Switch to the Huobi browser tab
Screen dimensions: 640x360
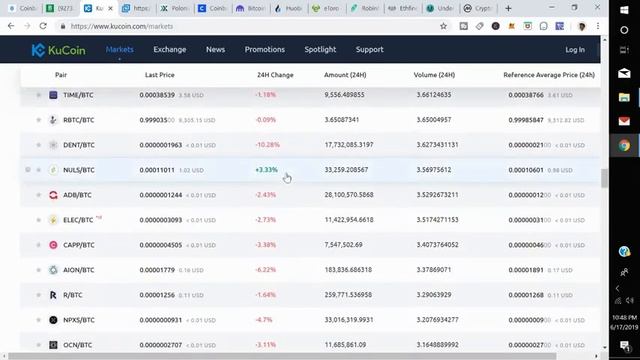[288, 8]
